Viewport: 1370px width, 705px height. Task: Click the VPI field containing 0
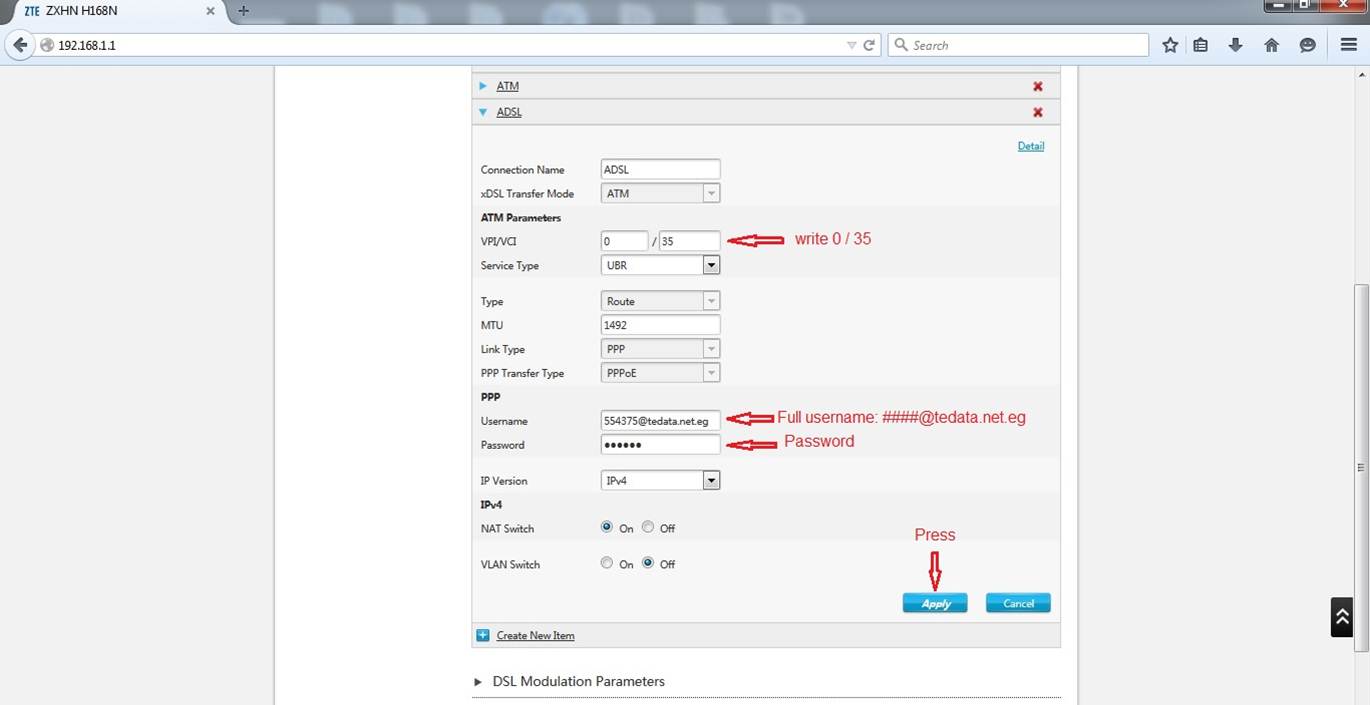[x=625, y=241]
